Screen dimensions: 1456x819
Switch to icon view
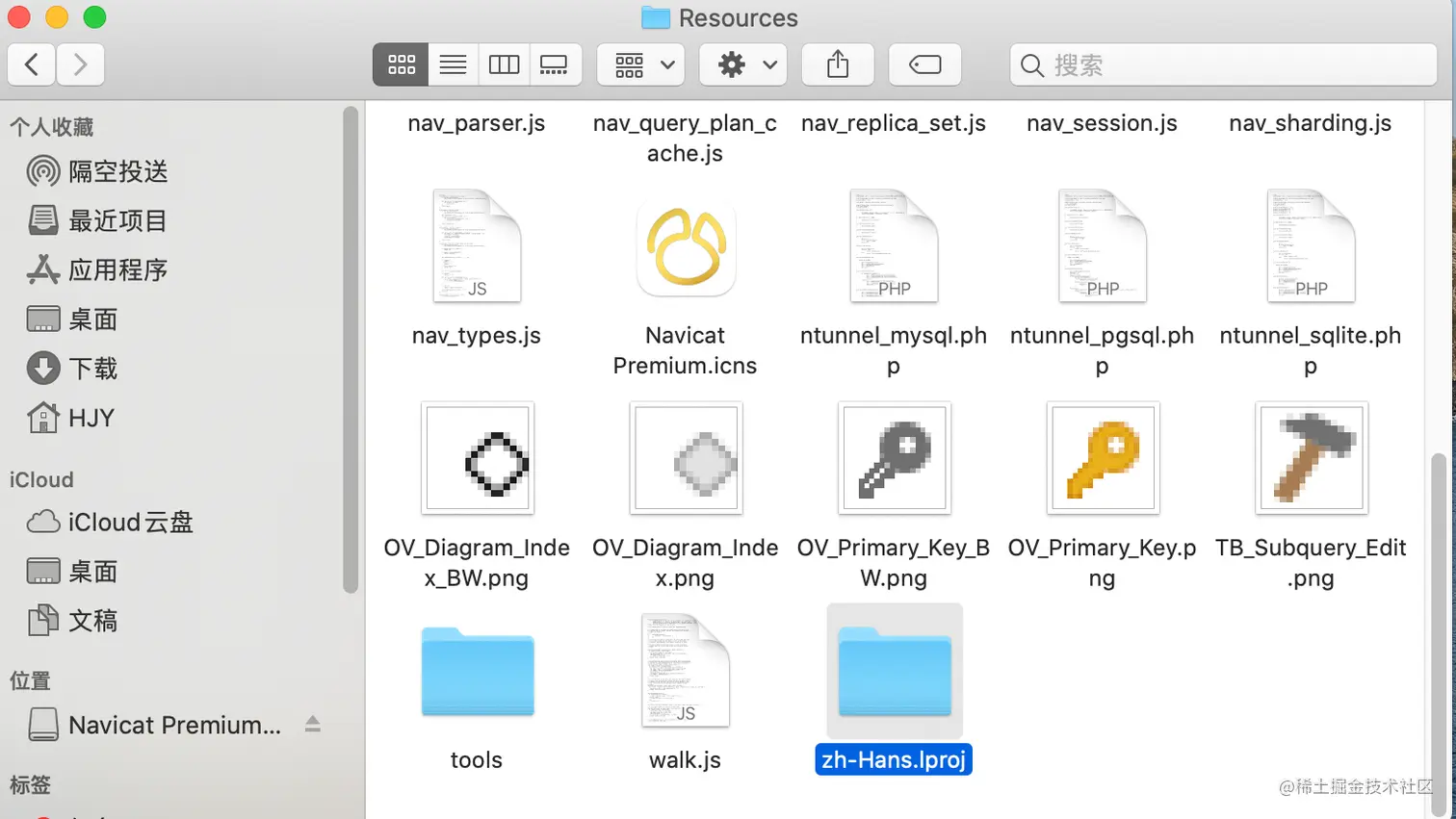coord(401,64)
